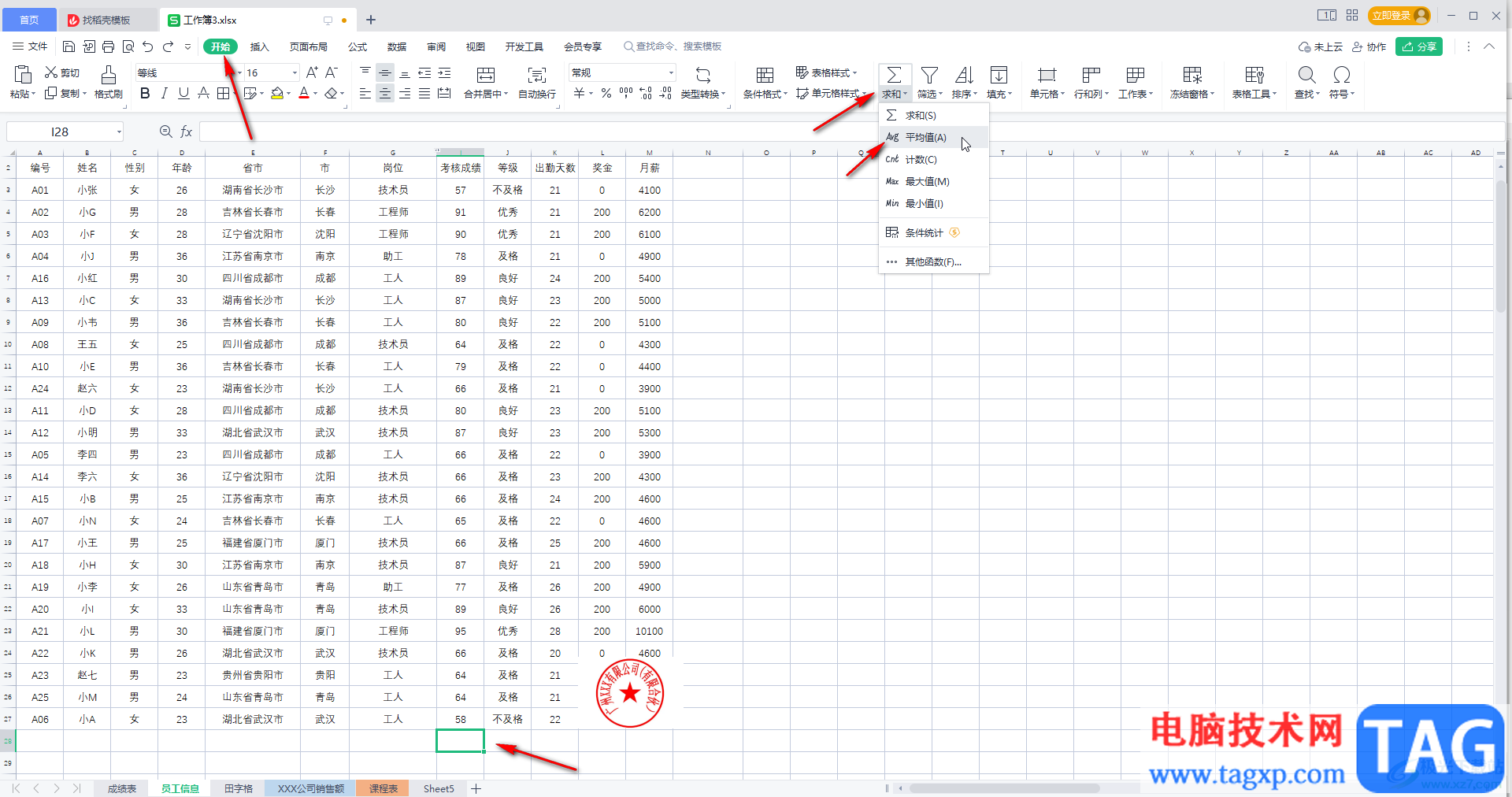Open the Formulas (公式) ribbon tab

358,46
